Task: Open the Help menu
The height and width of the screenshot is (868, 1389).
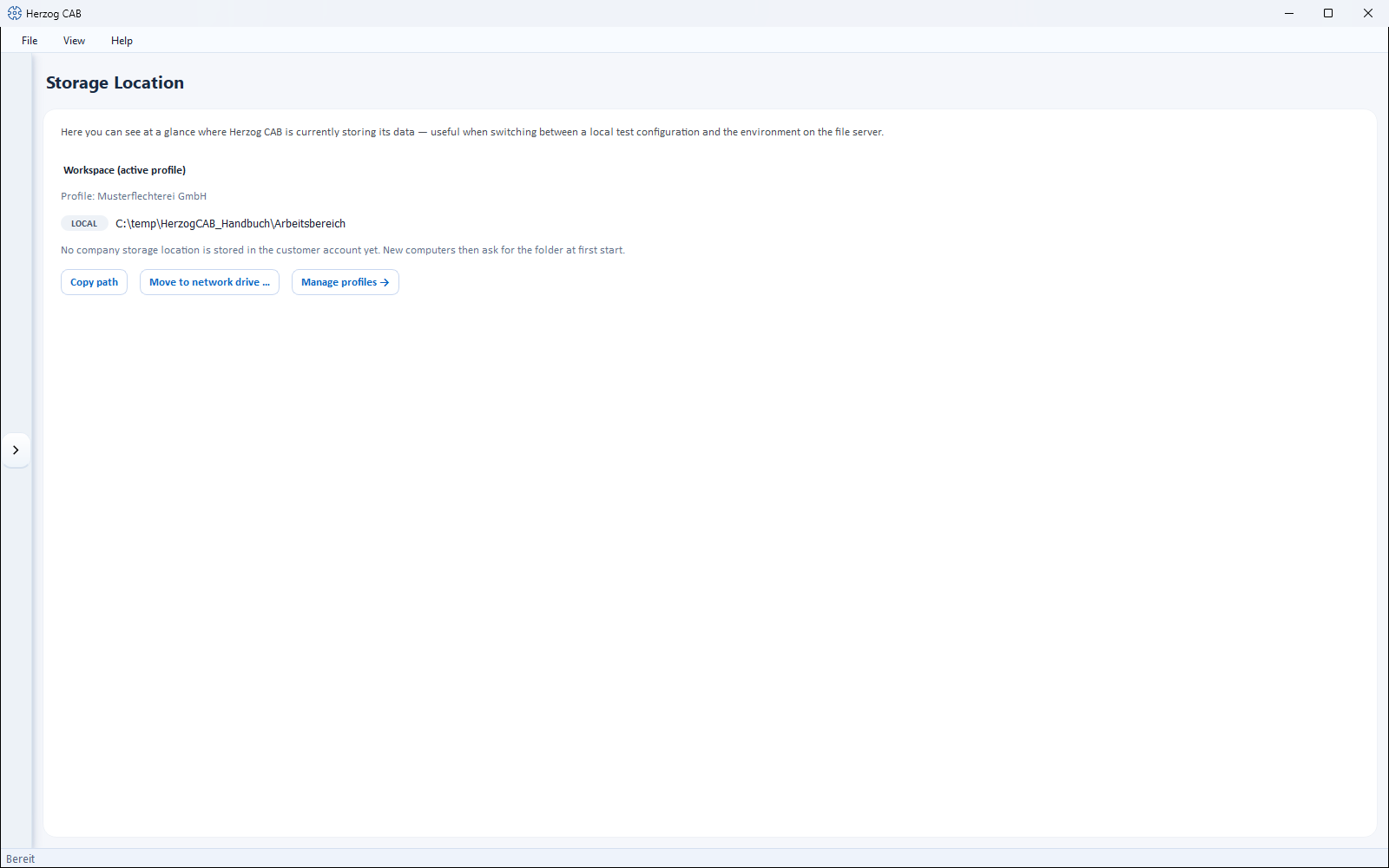Action: (122, 41)
